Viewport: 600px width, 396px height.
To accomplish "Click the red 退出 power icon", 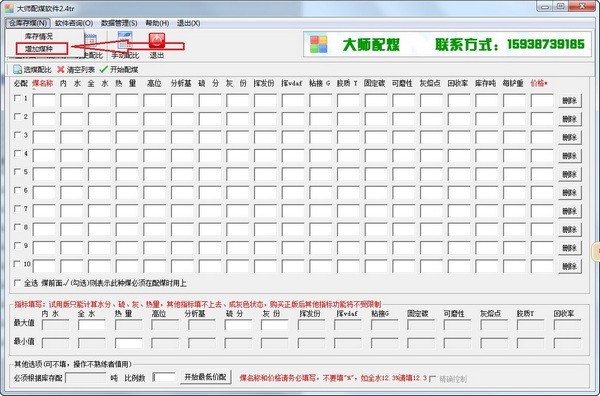I will (157, 40).
